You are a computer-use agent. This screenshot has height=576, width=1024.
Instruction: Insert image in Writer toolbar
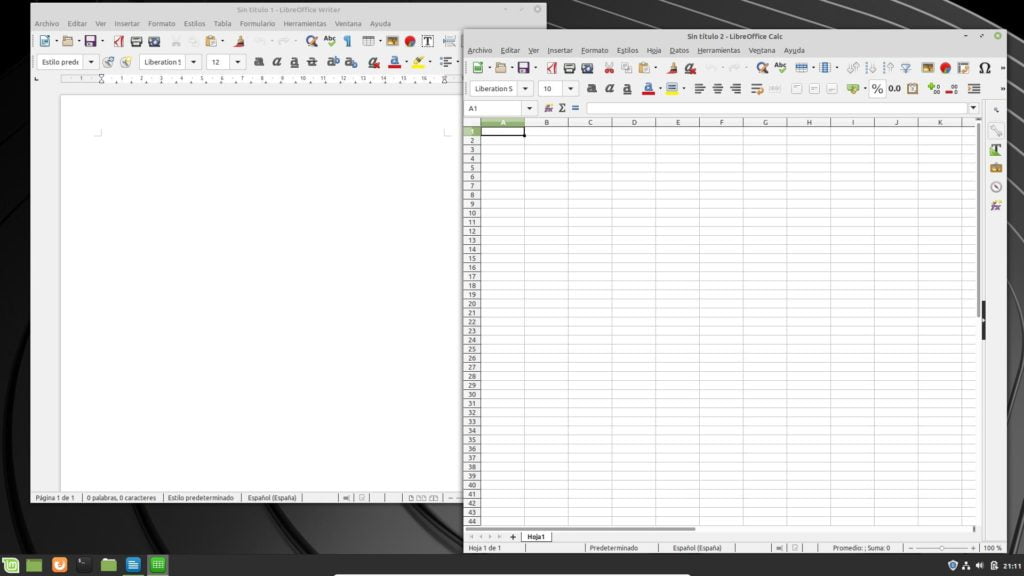click(392, 41)
